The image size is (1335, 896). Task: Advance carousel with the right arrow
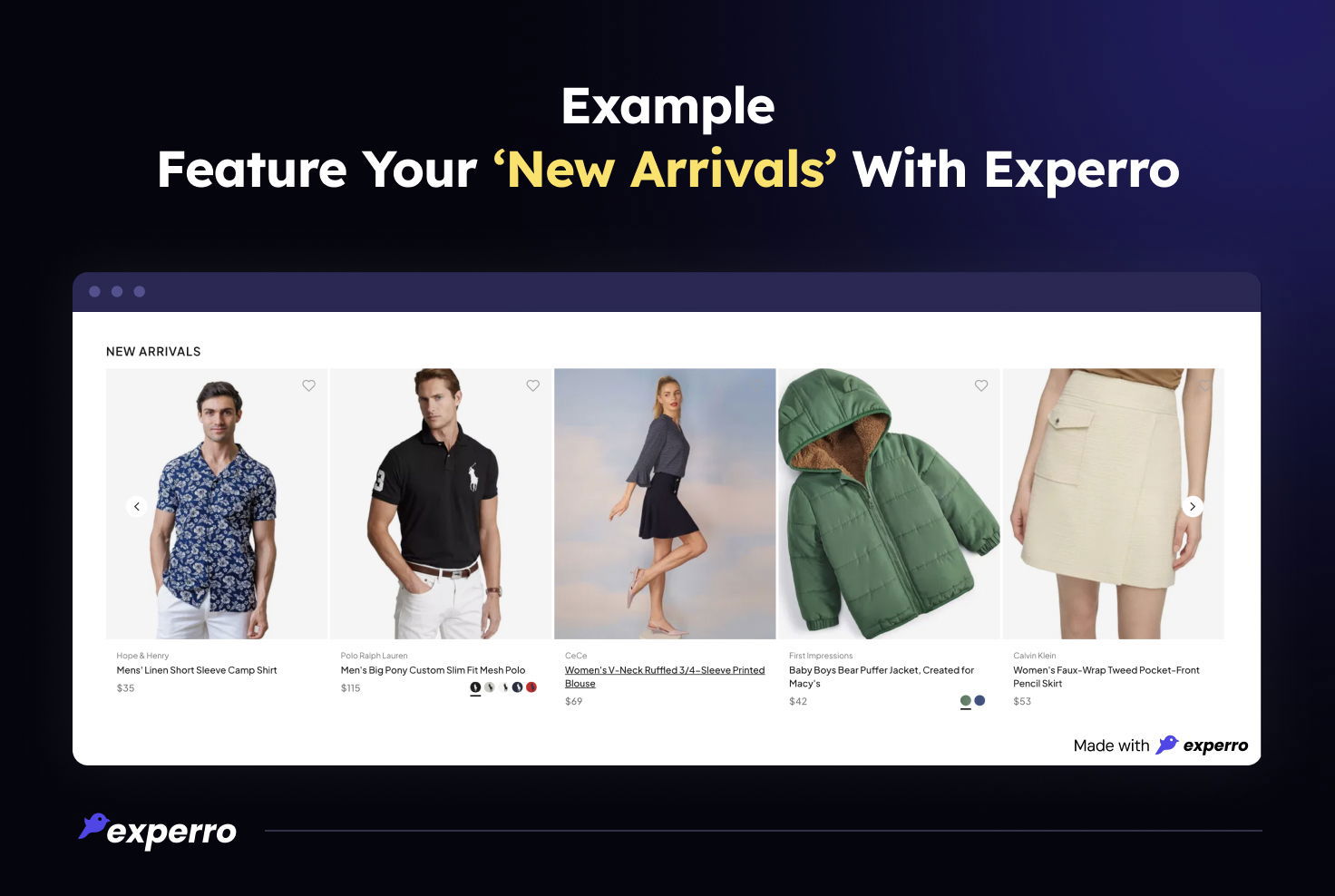1193,506
